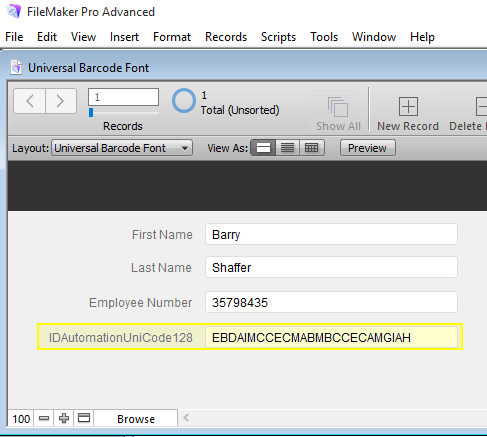
Task: Switch to Form view
Action: [x=263, y=148]
